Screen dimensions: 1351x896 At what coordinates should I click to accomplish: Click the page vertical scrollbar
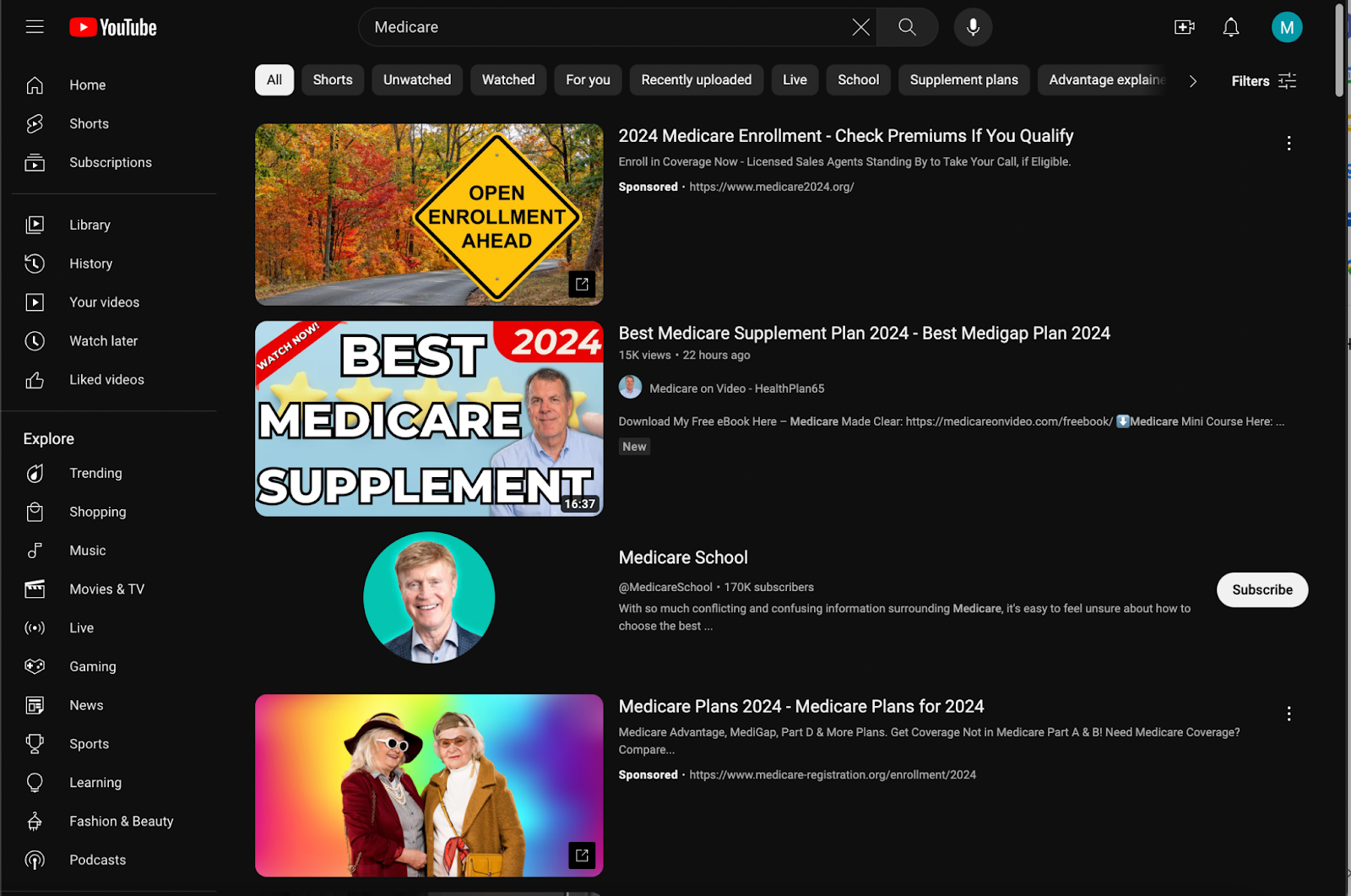tap(1339, 51)
